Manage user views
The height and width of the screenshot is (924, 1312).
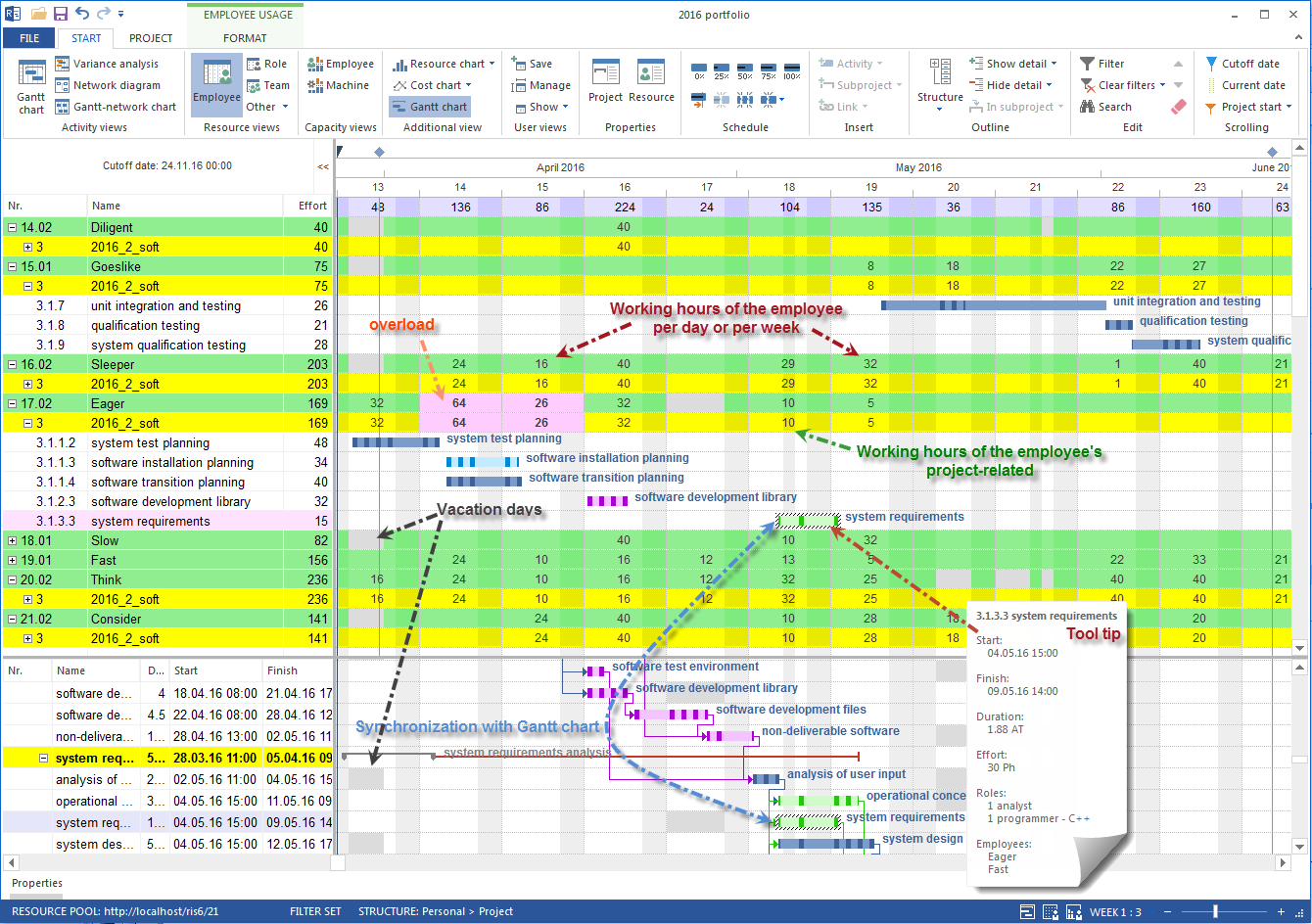pos(539,85)
